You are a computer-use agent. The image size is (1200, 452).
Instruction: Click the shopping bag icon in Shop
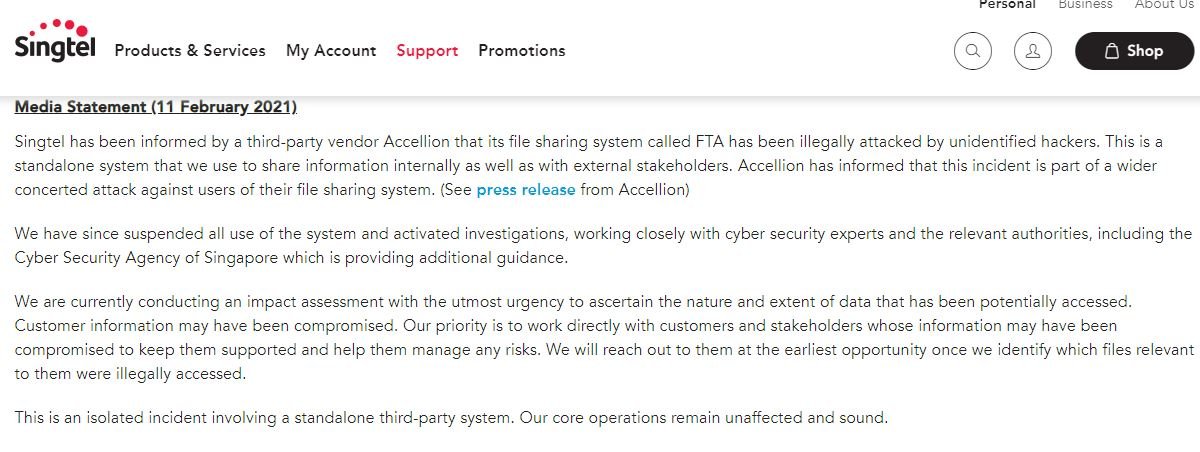1111,51
